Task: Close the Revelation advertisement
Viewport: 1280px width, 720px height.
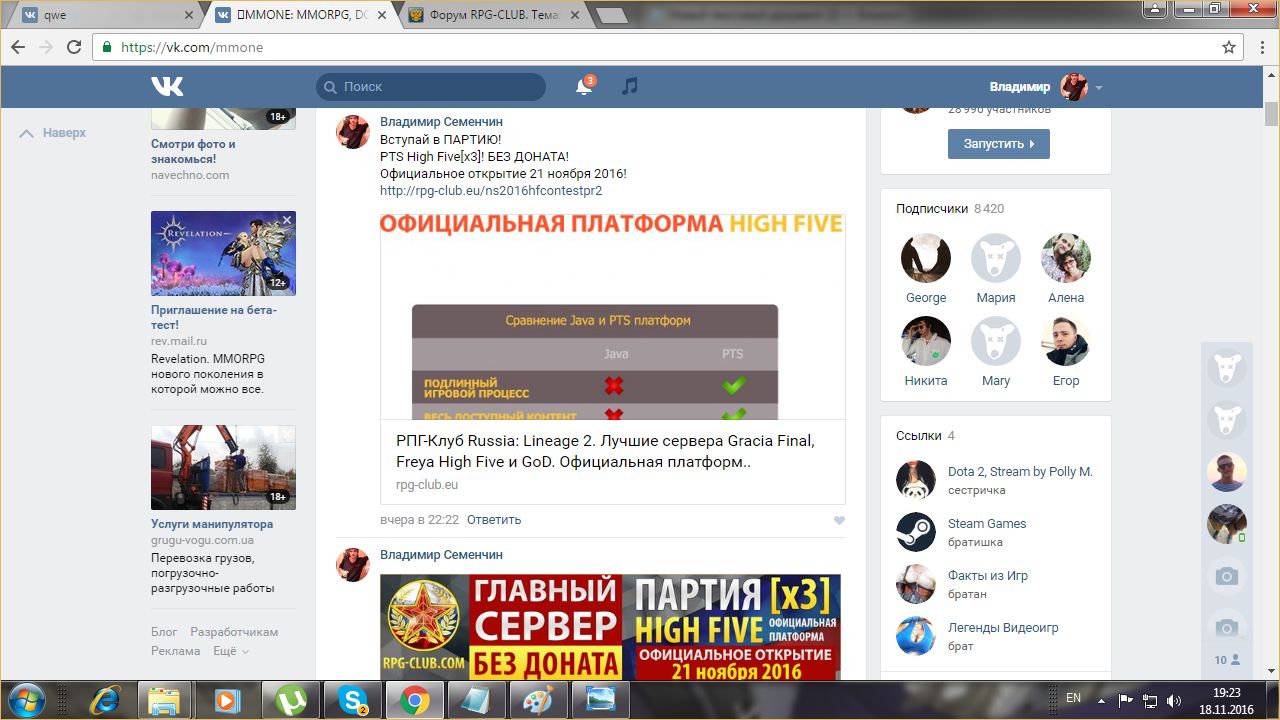Action: point(287,219)
